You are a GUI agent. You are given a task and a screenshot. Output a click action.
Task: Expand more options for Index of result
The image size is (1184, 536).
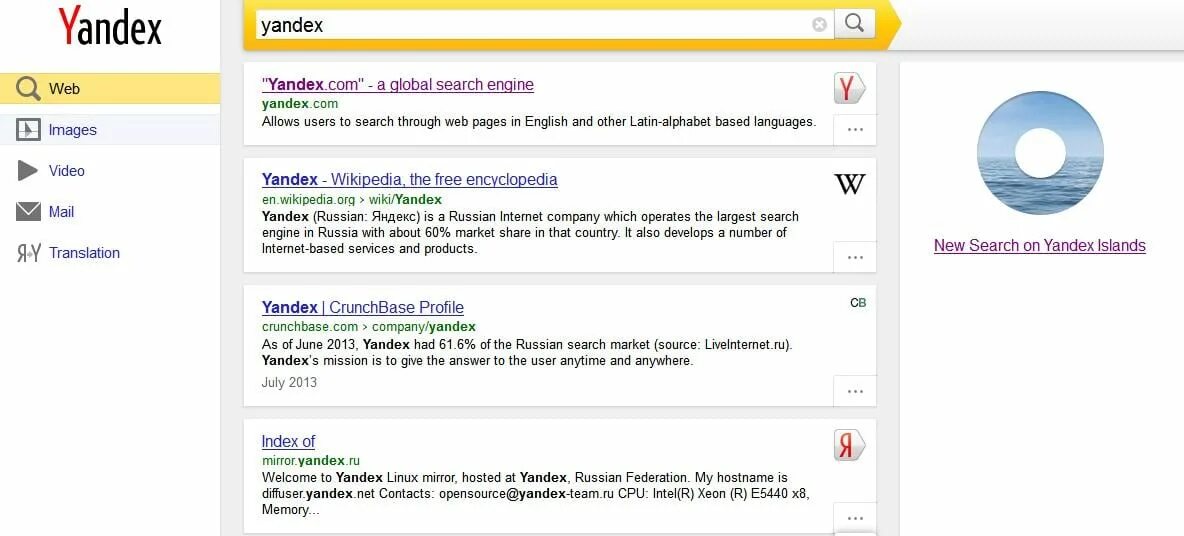(855, 519)
